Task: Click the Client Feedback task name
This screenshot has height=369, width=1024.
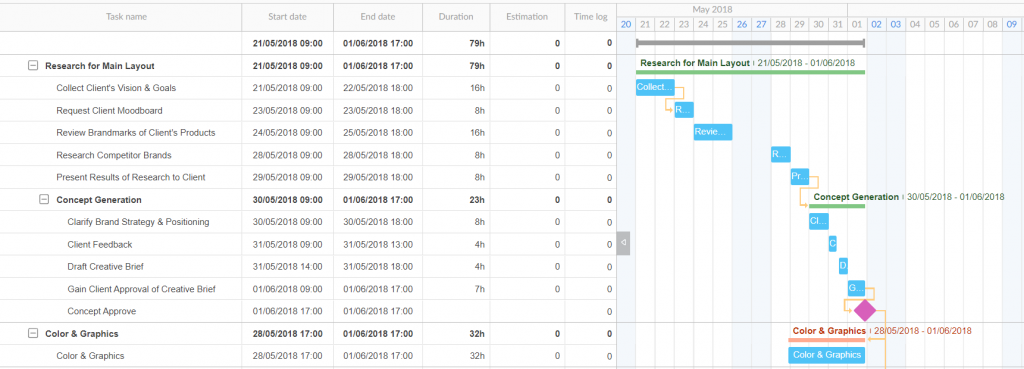Action: (99, 244)
